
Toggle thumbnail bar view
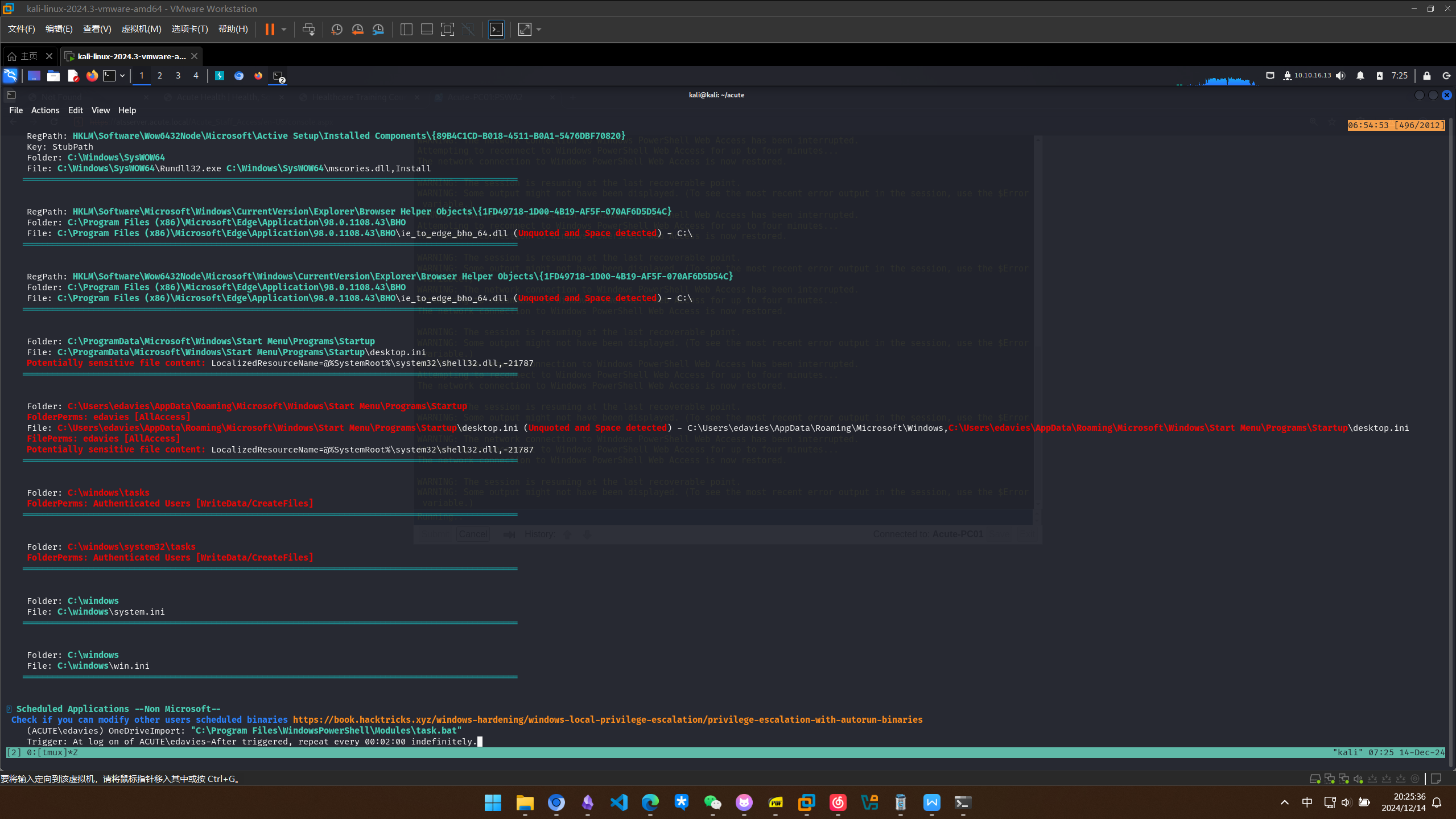tap(427, 29)
